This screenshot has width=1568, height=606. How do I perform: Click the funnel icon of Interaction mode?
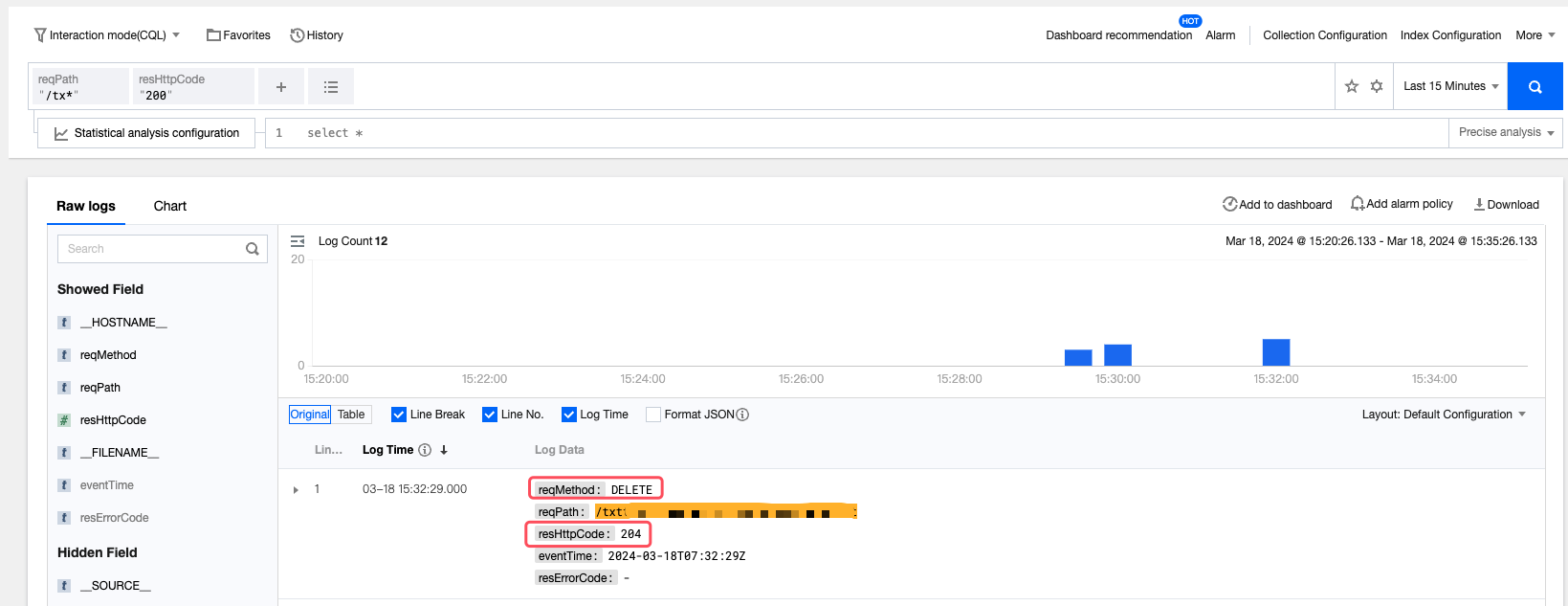[40, 35]
